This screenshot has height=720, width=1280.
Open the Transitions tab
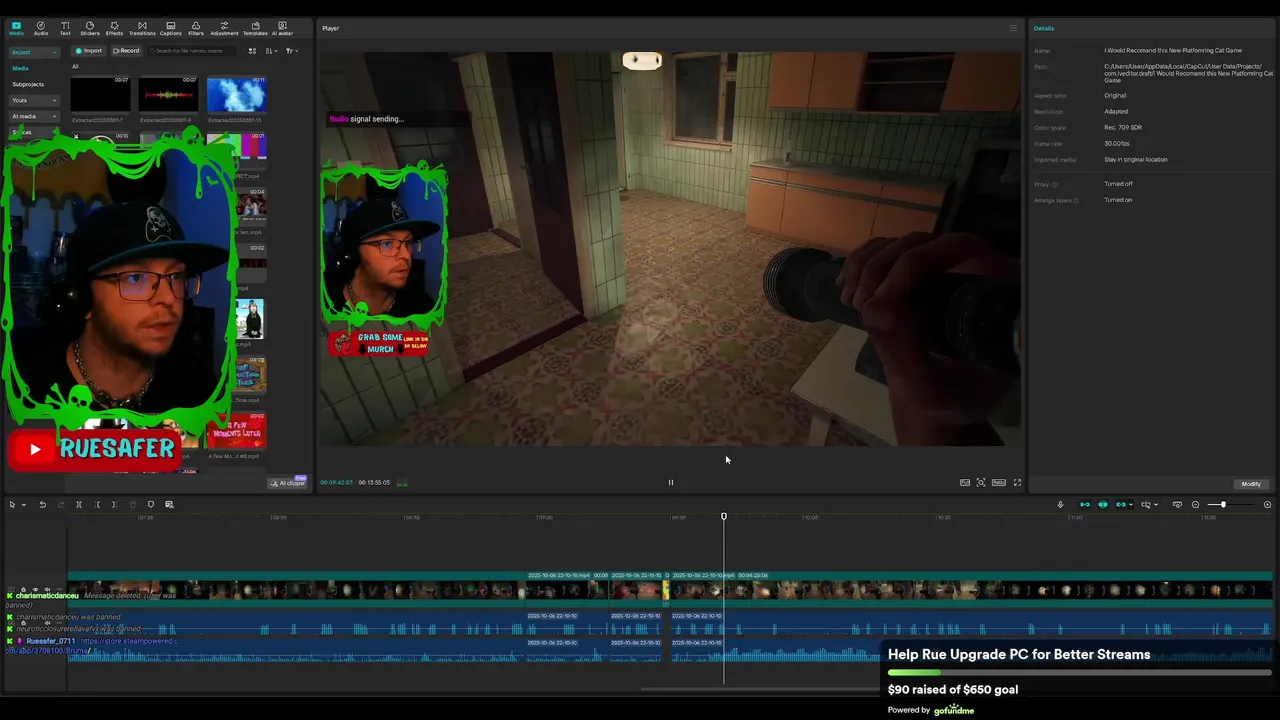click(142, 28)
